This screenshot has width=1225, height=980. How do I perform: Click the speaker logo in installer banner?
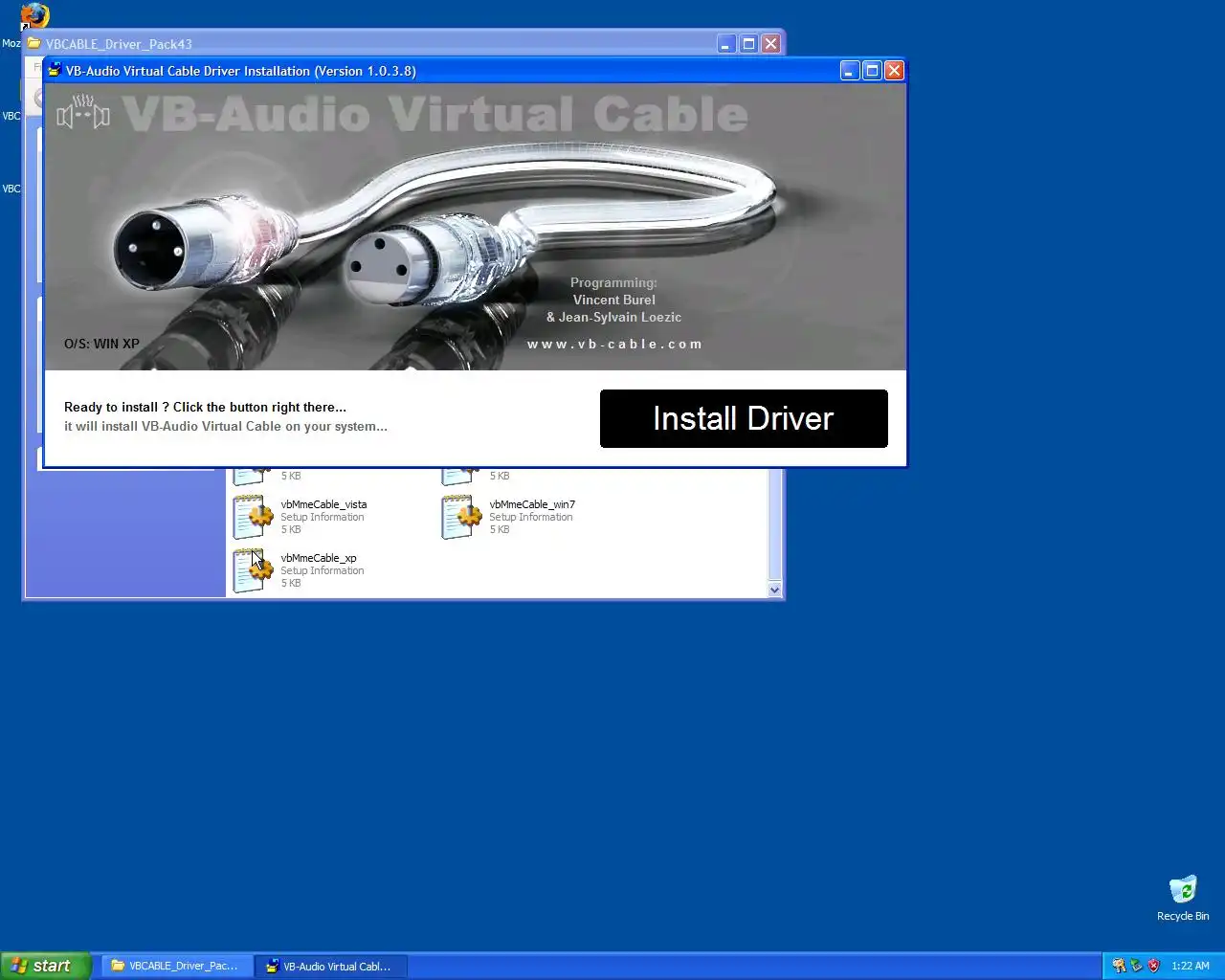pyautogui.click(x=83, y=112)
